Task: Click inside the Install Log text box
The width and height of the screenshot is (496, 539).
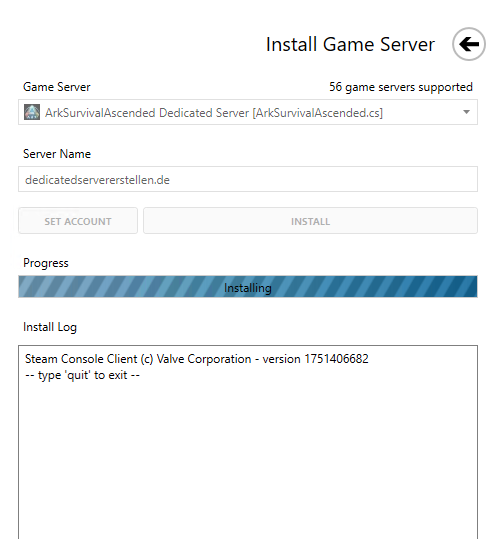Action: [248, 442]
